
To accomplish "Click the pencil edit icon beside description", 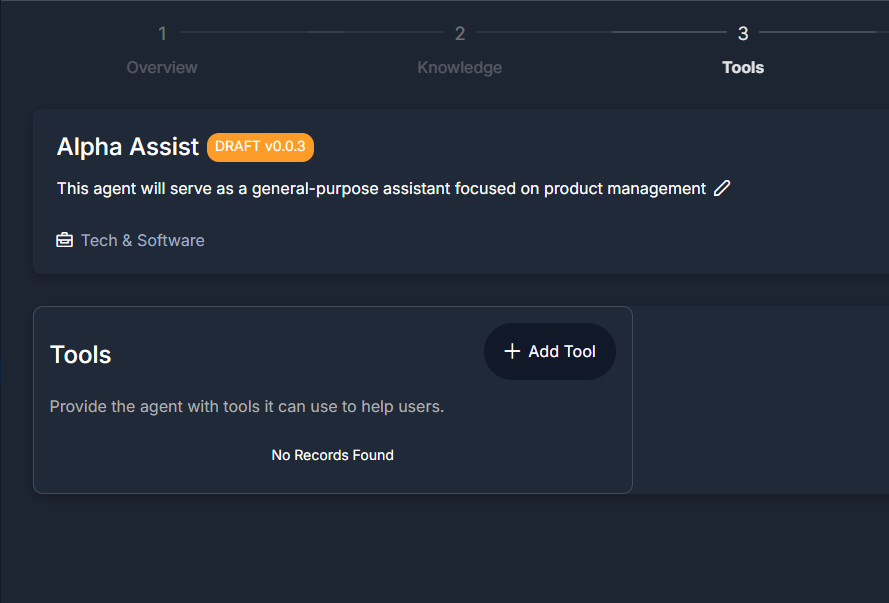I will (722, 188).
